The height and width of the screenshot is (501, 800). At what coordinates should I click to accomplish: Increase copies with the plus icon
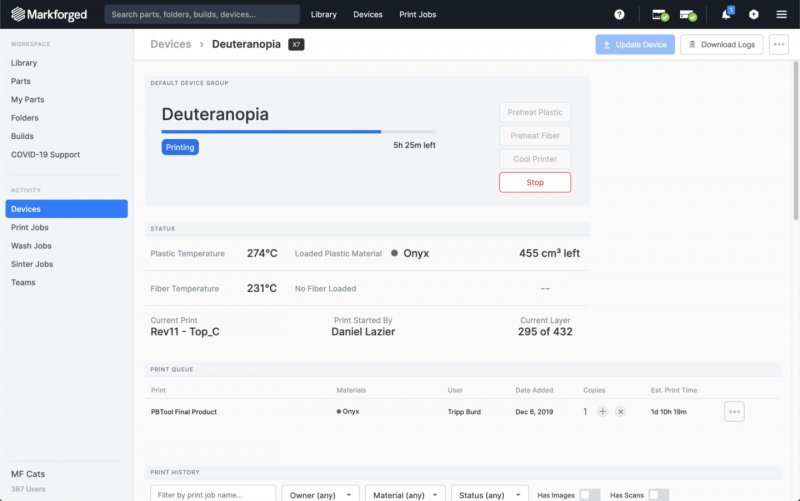click(602, 411)
